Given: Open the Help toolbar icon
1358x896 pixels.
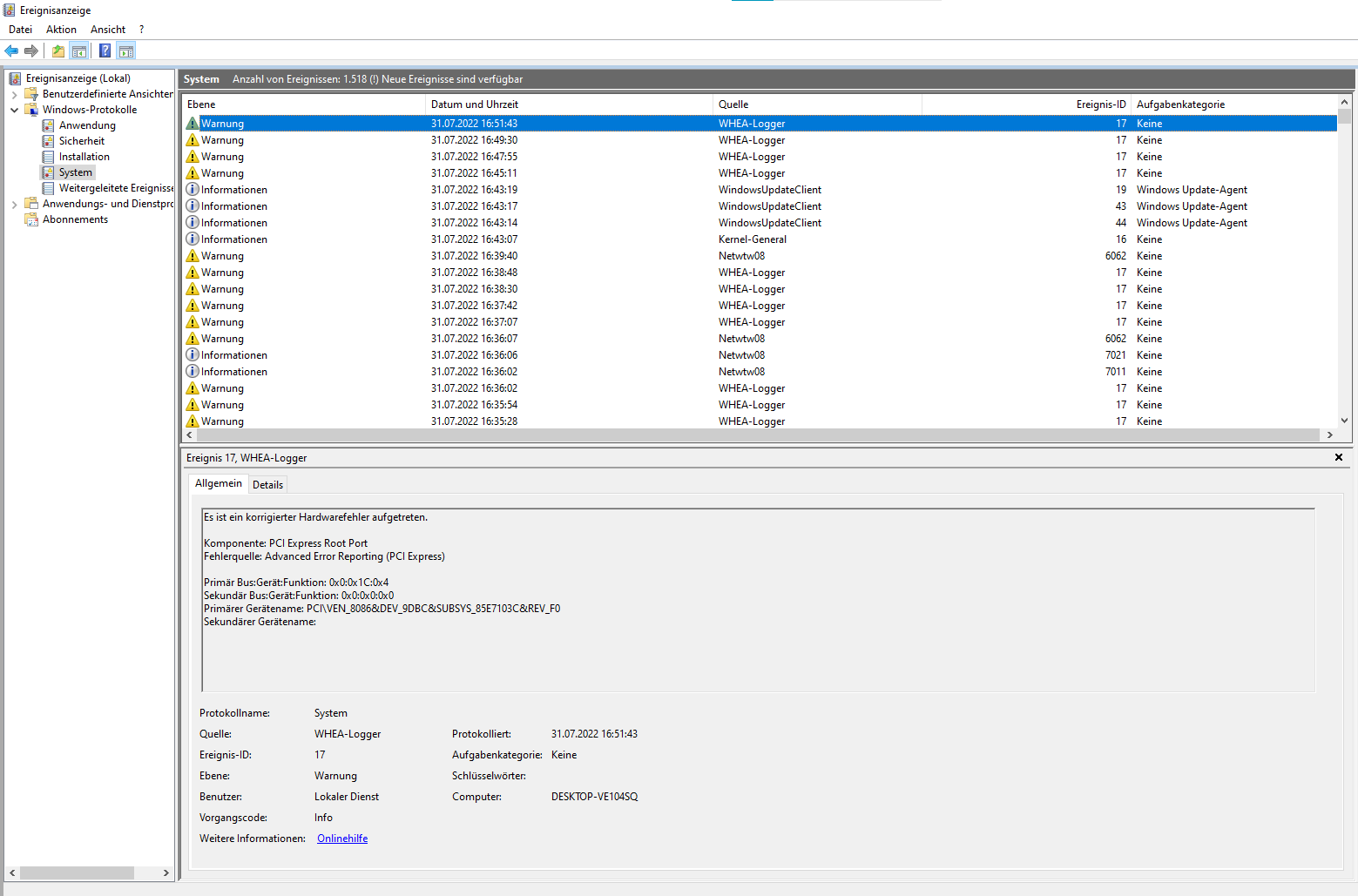Looking at the screenshot, I should tap(105, 51).
